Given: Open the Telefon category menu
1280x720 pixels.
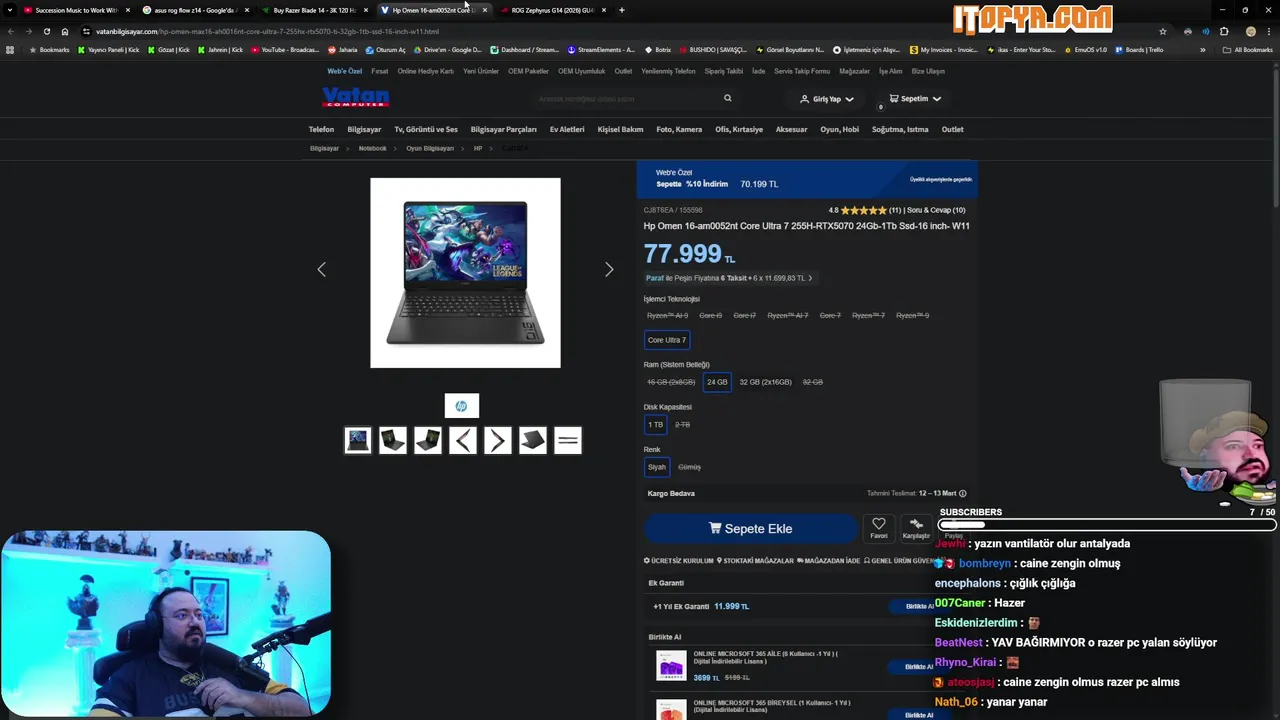Looking at the screenshot, I should [321, 129].
